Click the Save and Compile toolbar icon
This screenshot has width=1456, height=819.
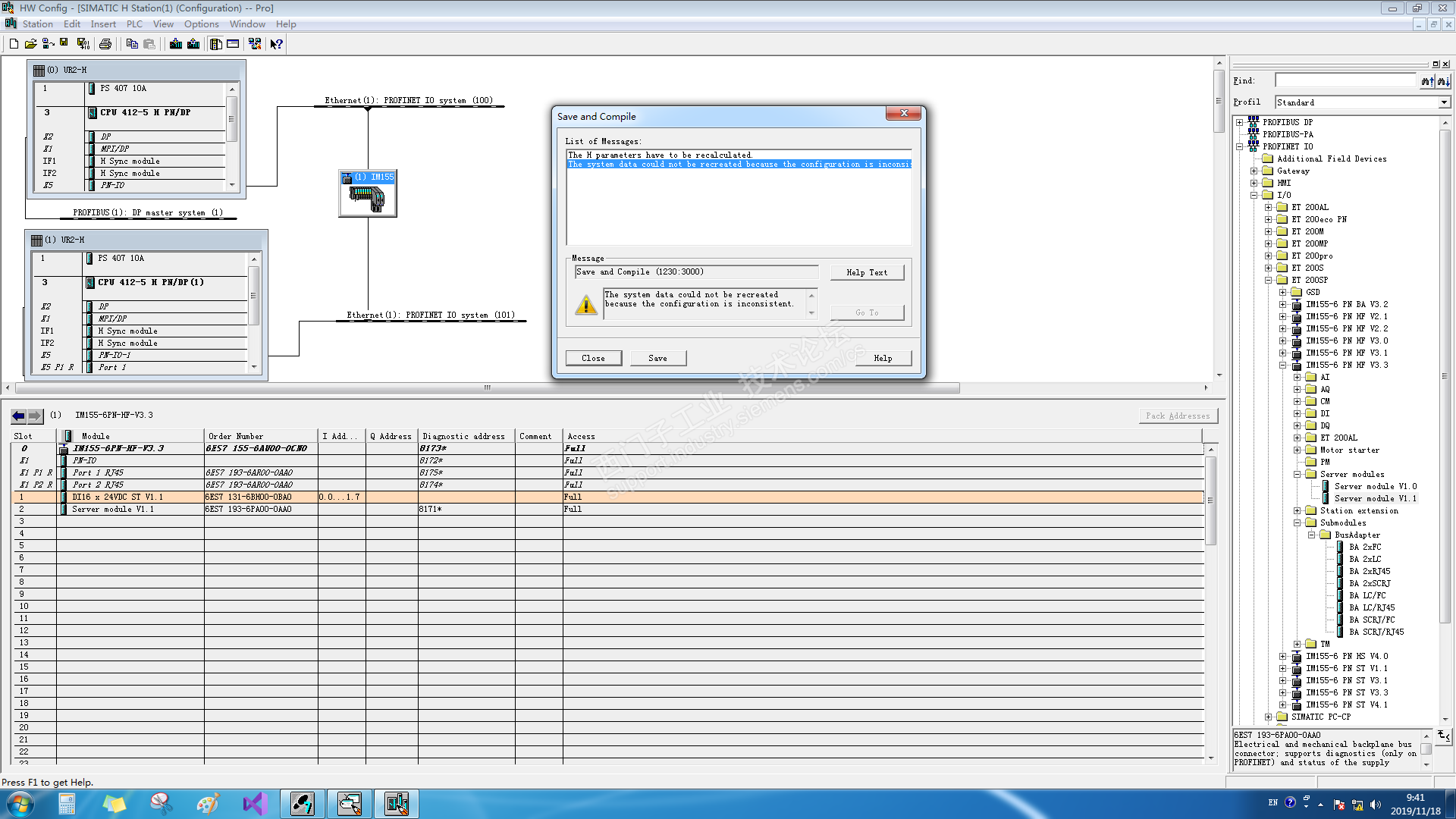83,44
